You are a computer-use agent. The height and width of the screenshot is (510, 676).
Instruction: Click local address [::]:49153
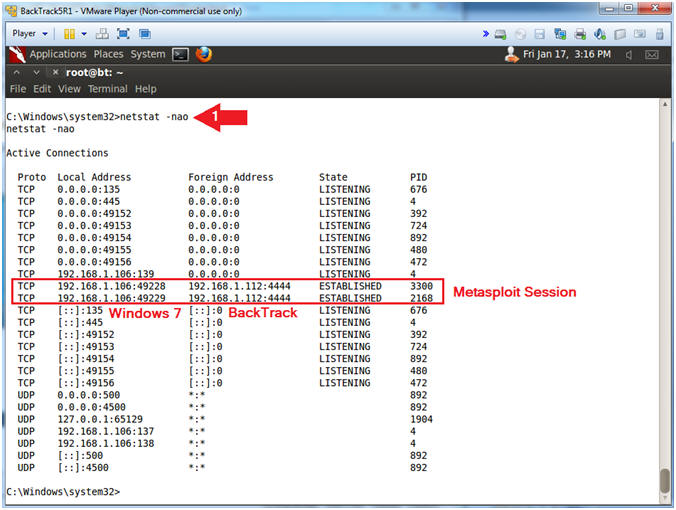click(86, 347)
